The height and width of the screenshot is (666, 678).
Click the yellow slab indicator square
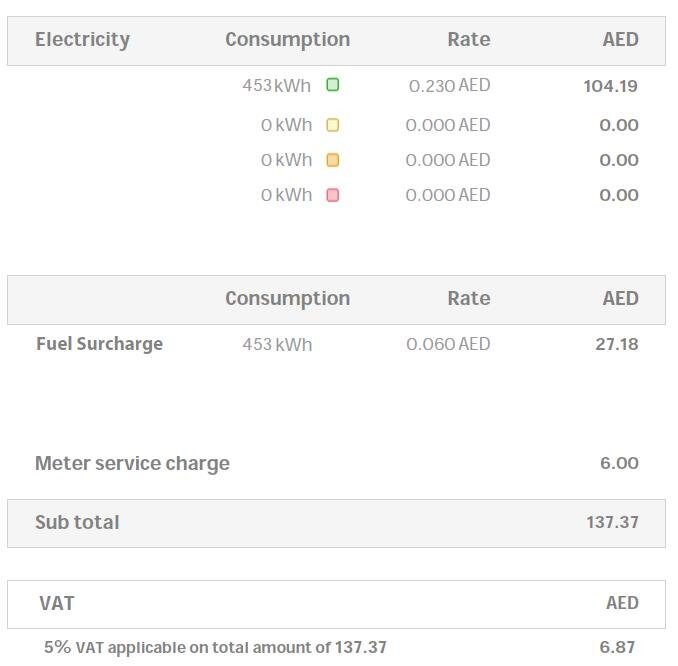333,125
